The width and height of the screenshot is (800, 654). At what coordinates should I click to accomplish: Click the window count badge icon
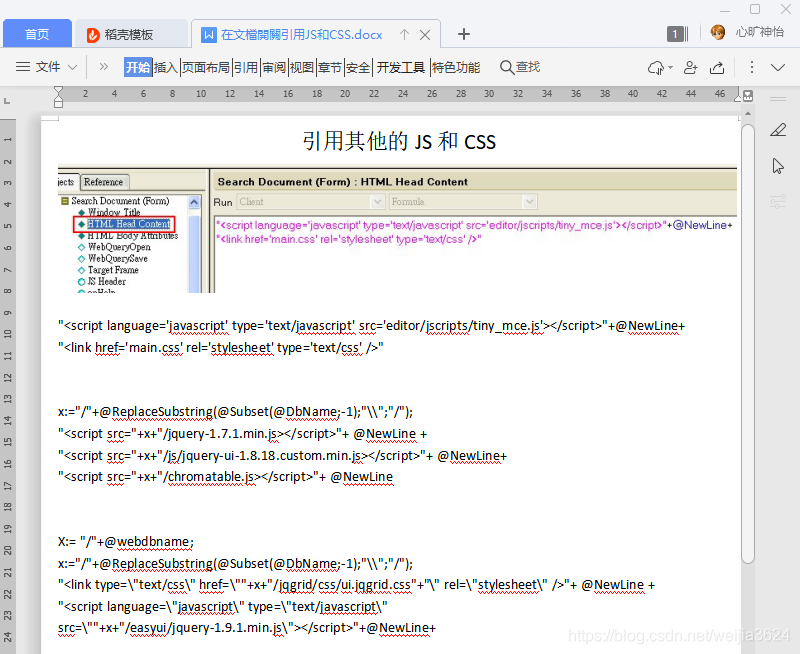click(x=677, y=34)
